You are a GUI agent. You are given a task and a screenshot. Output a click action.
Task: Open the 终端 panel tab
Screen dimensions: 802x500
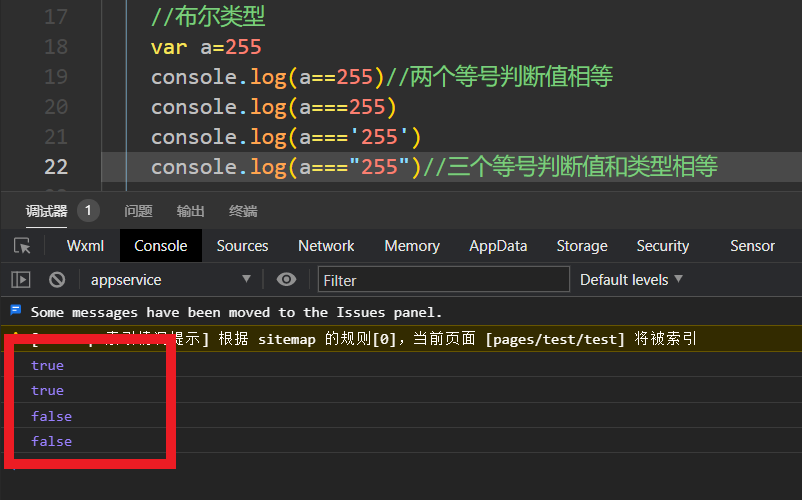(243, 211)
